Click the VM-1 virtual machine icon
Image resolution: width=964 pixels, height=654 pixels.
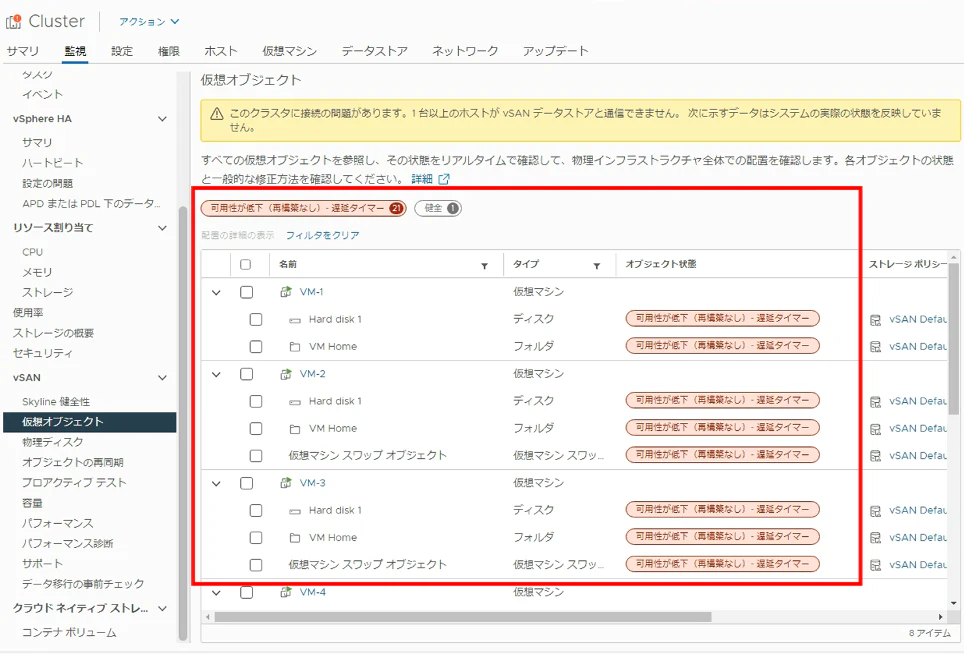[x=286, y=292]
